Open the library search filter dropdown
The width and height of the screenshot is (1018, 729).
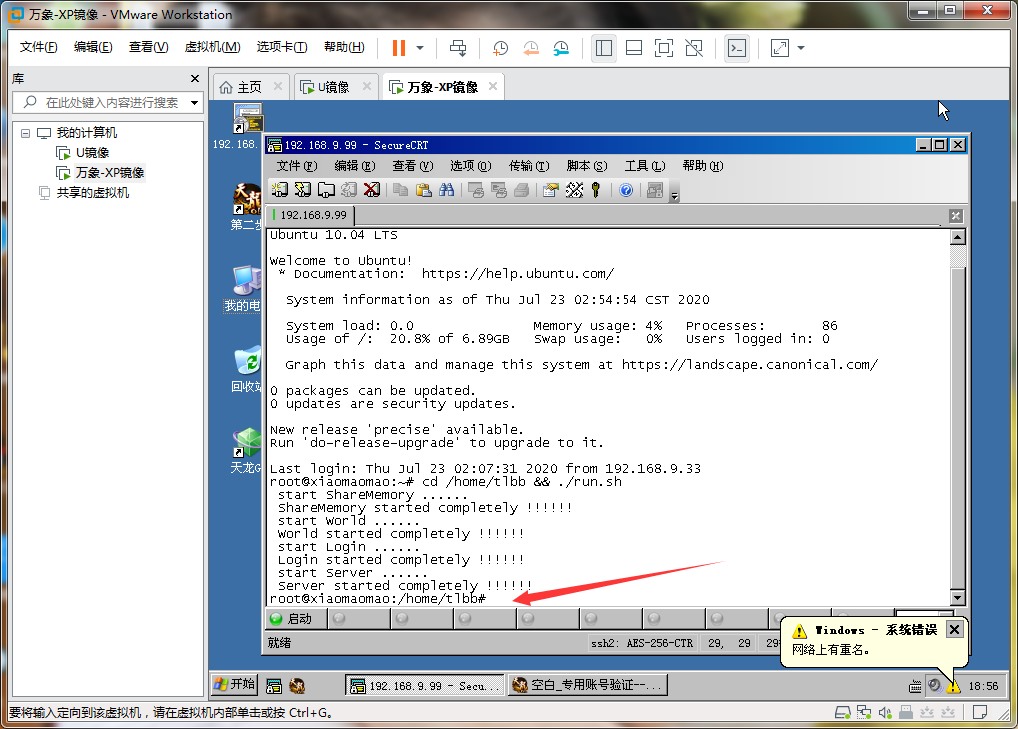coord(194,103)
